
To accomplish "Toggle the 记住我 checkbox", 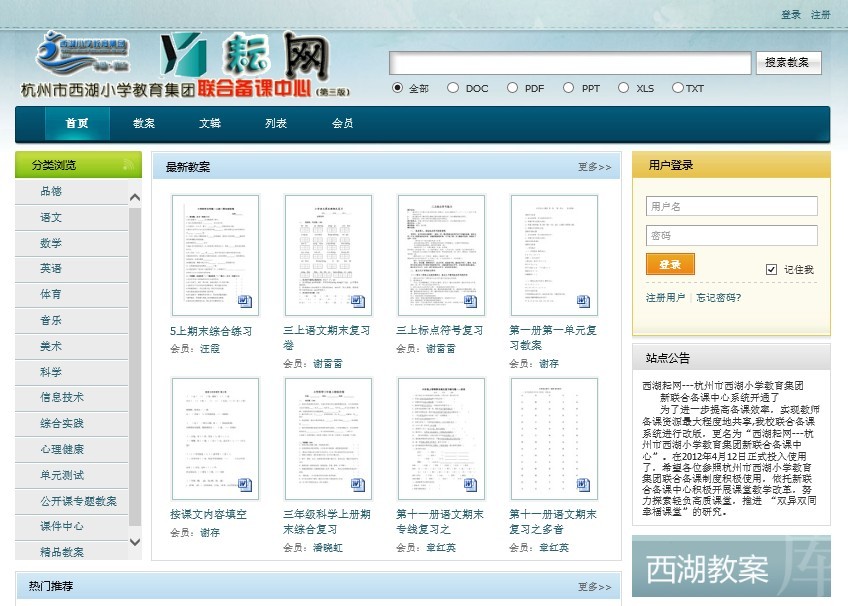I will 771,269.
